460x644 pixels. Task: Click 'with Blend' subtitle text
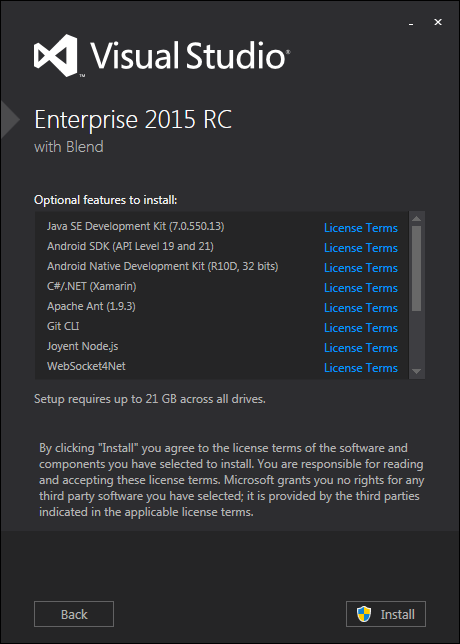(x=69, y=147)
